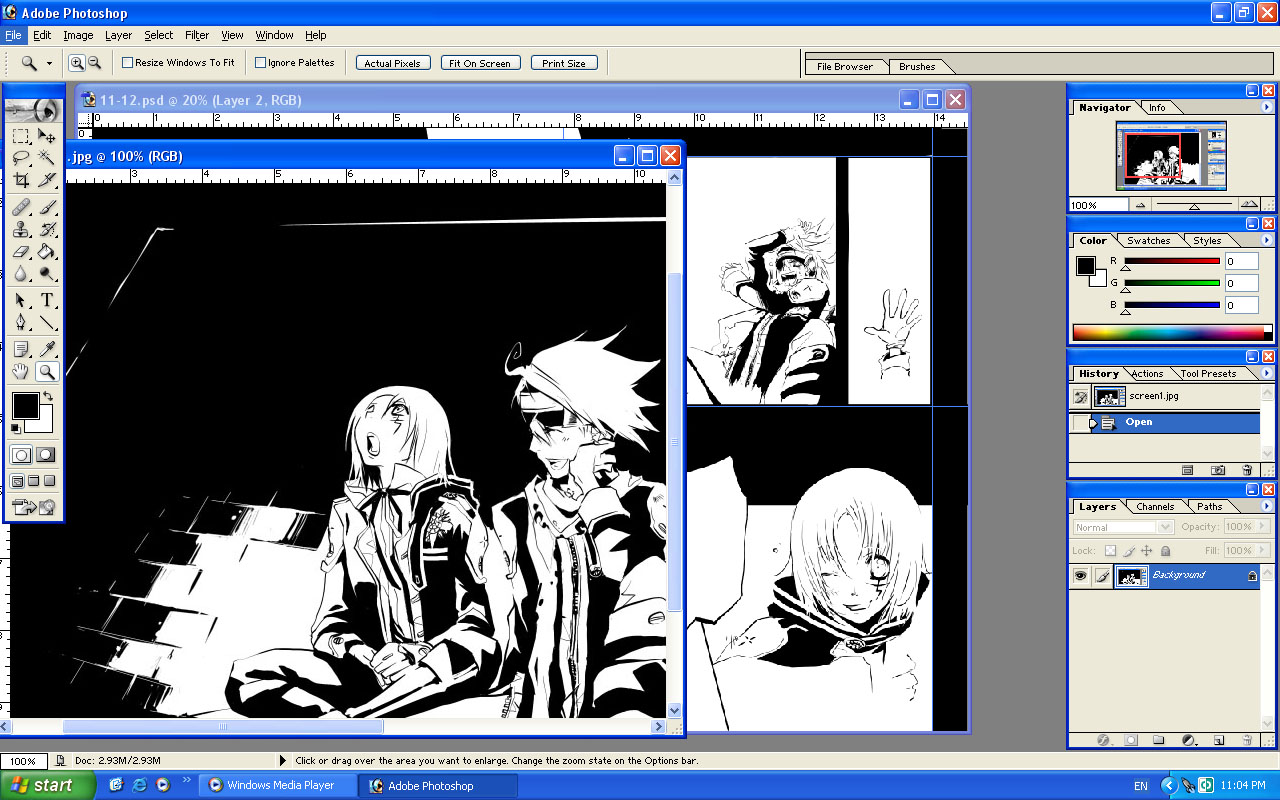The image size is (1280, 800).
Task: Select the Path Selection arrow tool
Action: tap(21, 300)
